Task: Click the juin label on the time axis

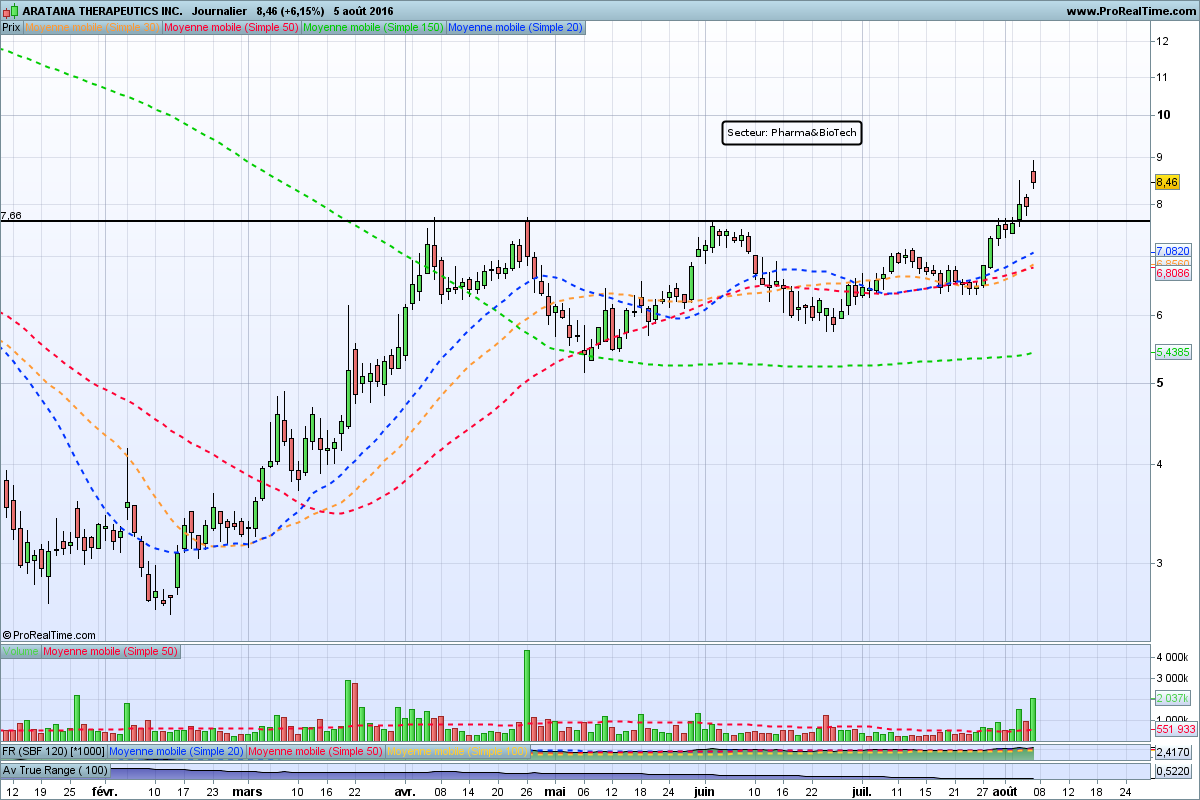Action: 705,790
